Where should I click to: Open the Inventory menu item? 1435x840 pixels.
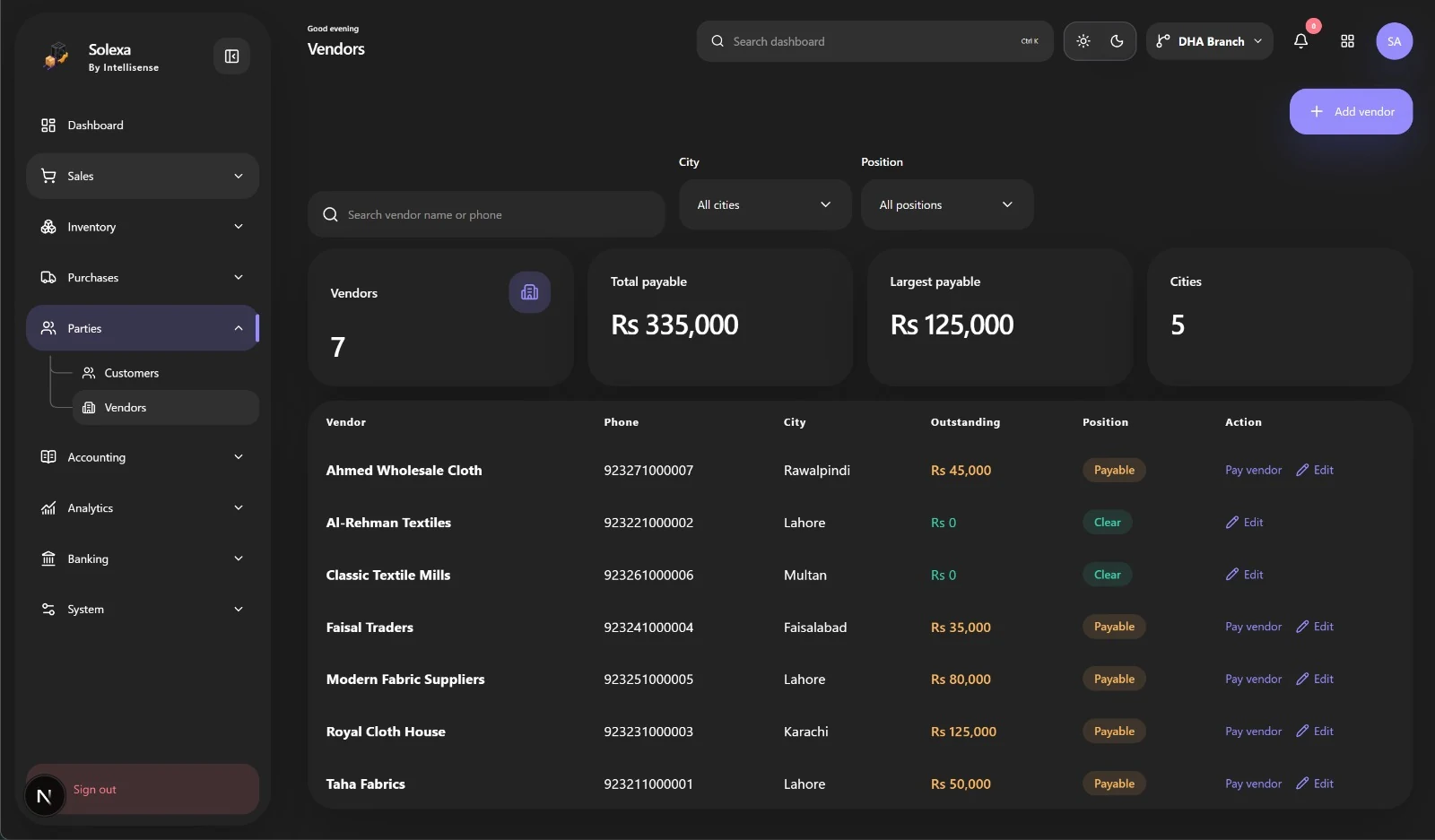(x=143, y=227)
